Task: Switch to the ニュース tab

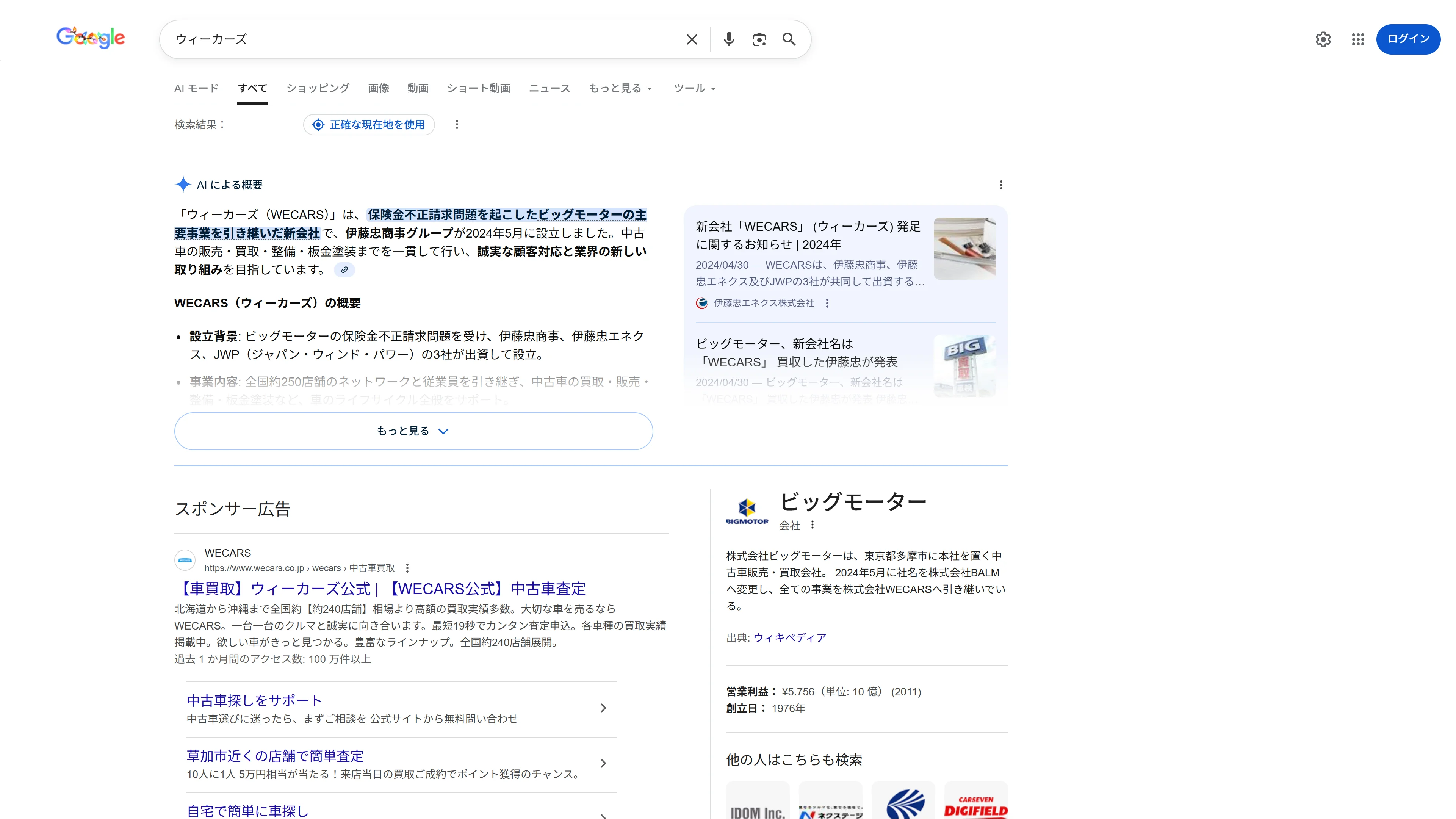Action: coord(550,88)
